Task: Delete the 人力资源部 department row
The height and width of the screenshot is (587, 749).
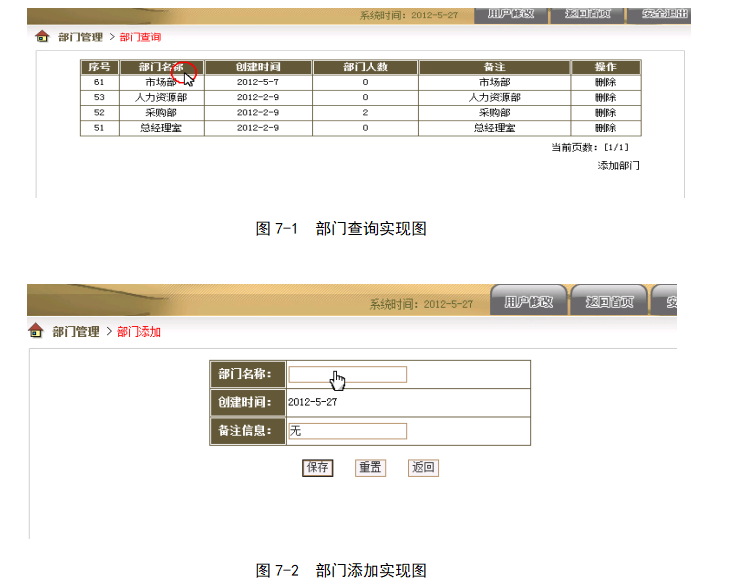Action: (605, 97)
